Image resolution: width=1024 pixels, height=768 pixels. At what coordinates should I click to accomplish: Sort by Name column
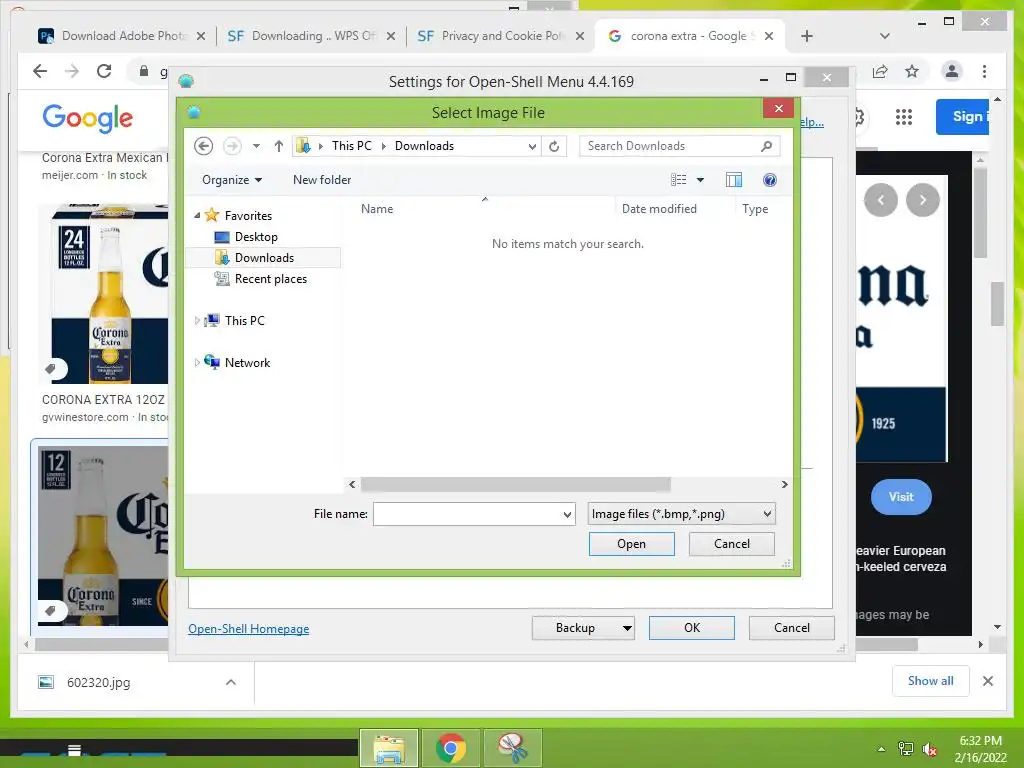[377, 209]
